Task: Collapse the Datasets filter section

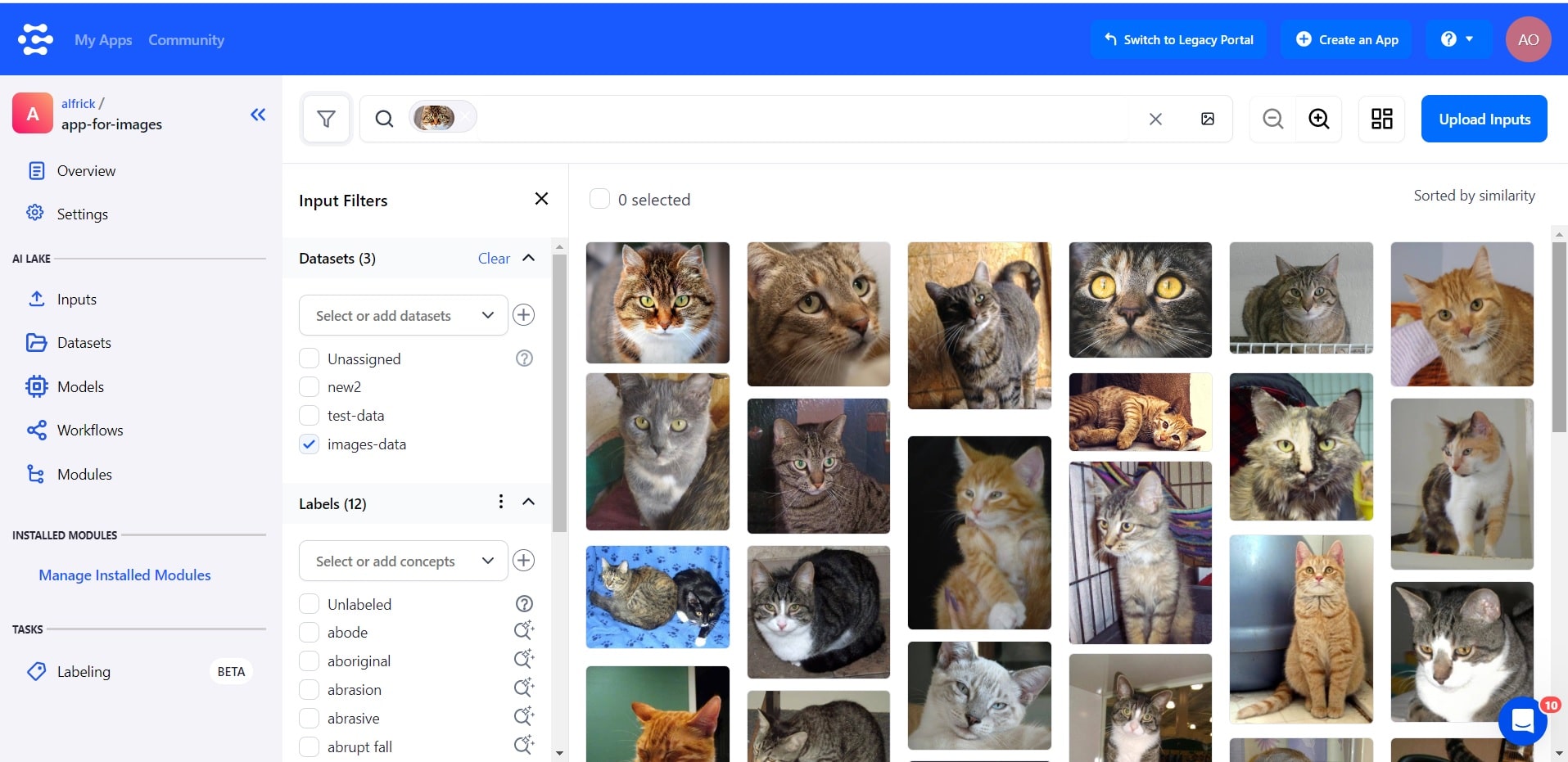Action: coord(529,258)
